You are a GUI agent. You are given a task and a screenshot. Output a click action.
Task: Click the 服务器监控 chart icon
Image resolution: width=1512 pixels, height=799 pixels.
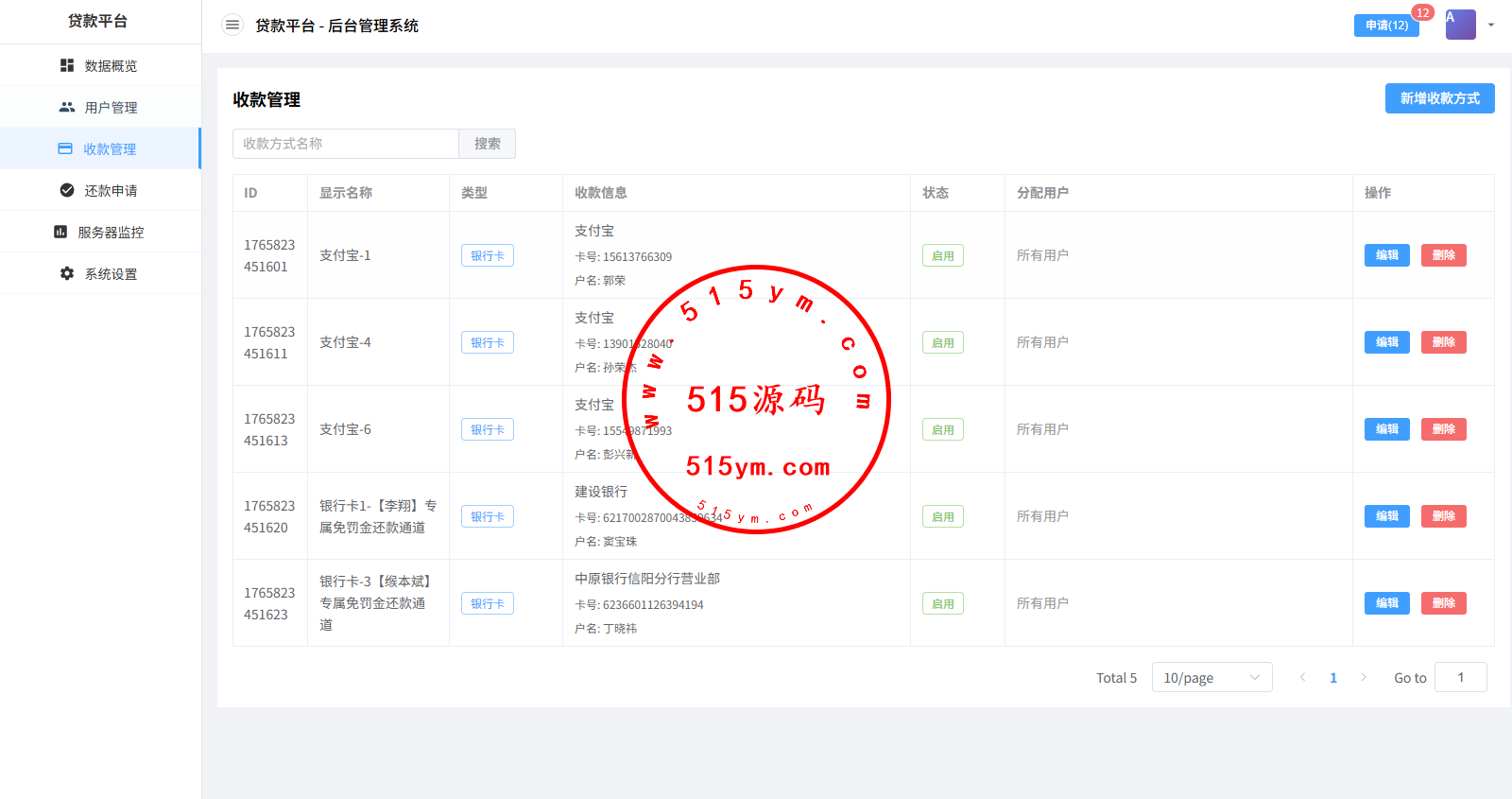coord(60,232)
